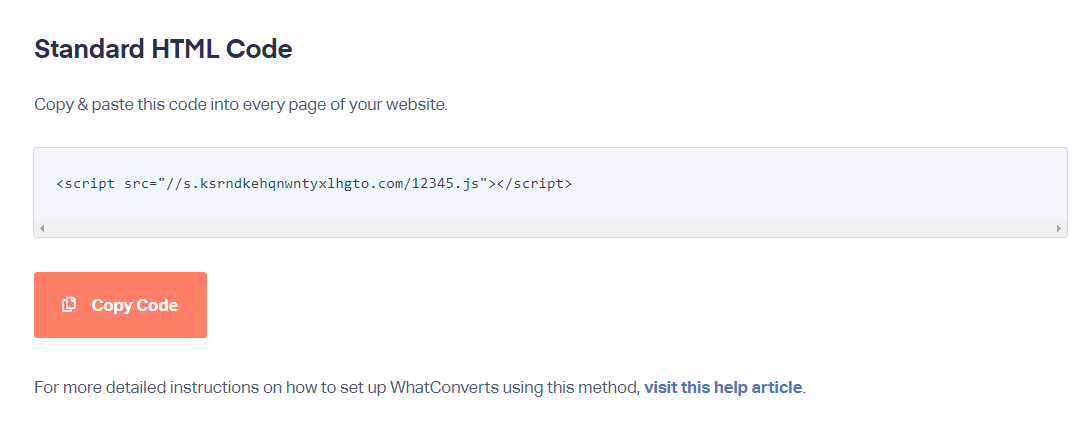
Task: Click the closing </script> tag in the snippet
Action: click(534, 185)
